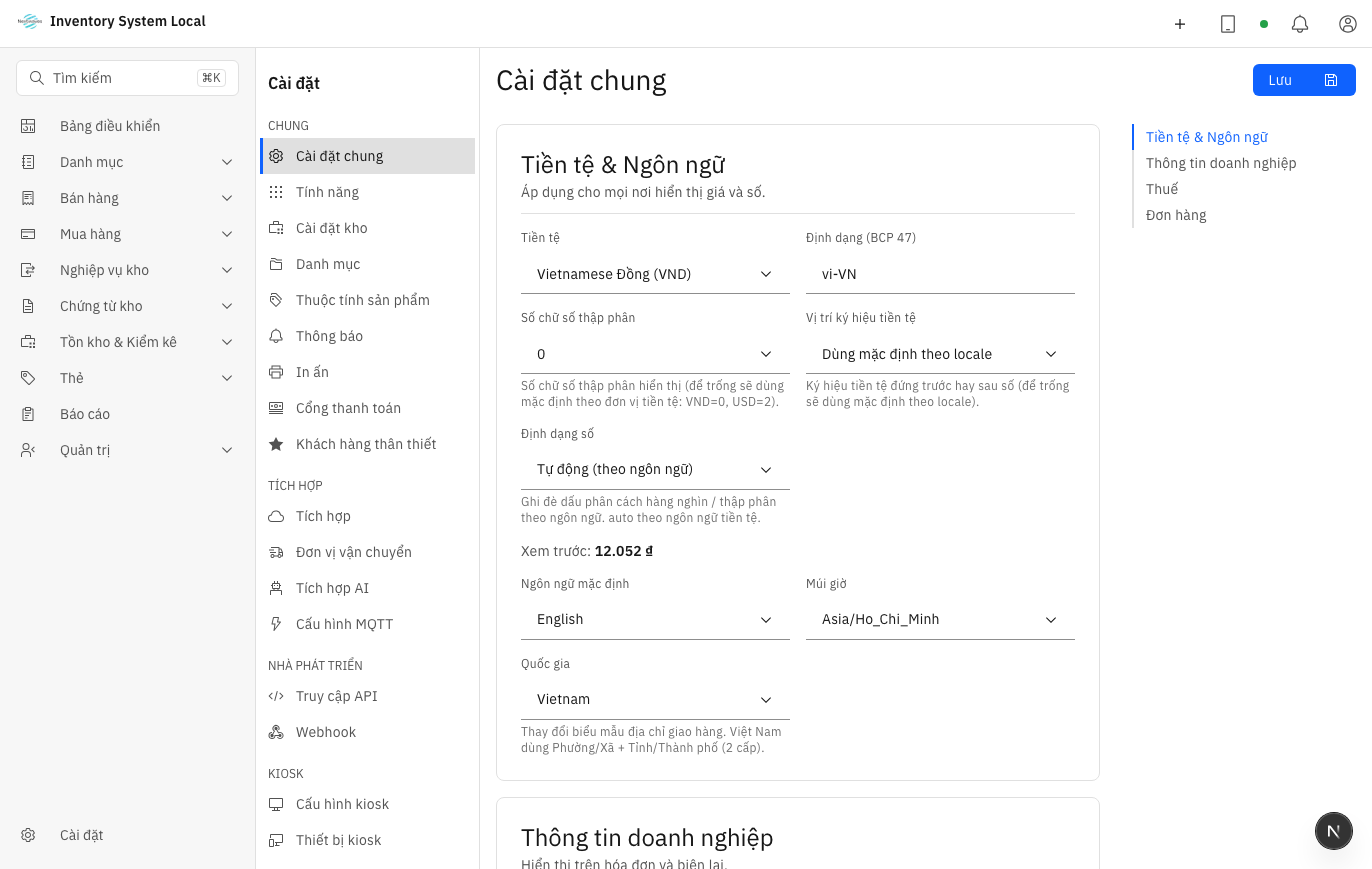Image resolution: width=1372 pixels, height=869 pixels.
Task: Click the green online status dot
Action: 1264,24
